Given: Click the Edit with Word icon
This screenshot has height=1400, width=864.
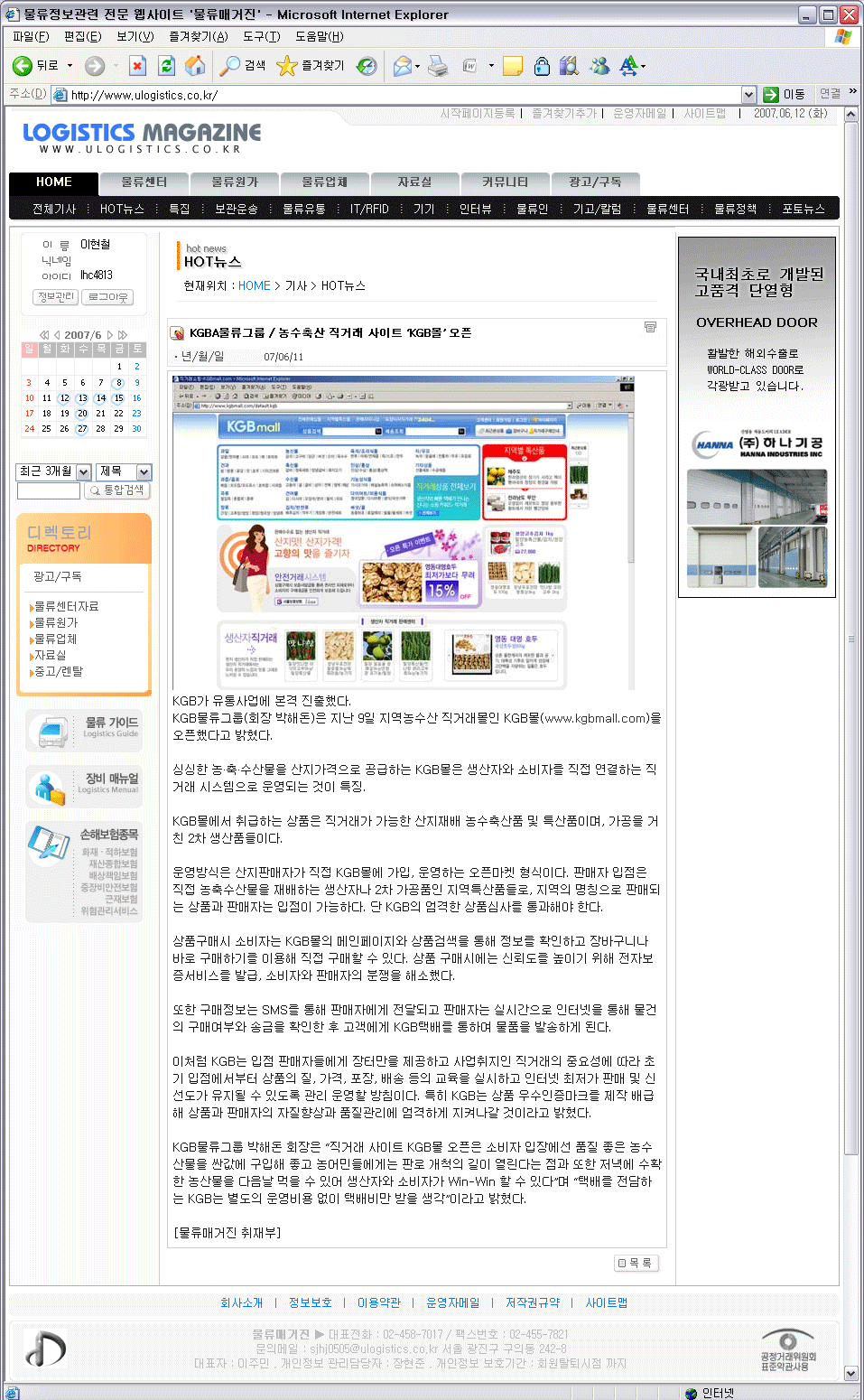Looking at the screenshot, I should (469, 65).
